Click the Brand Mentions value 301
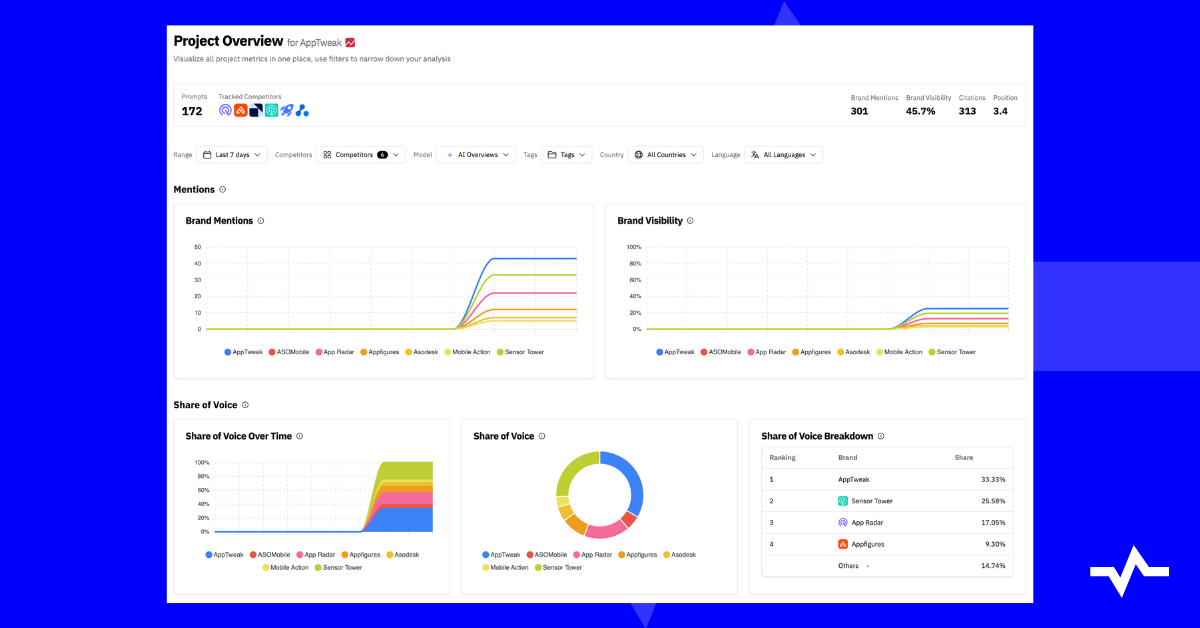This screenshot has height=628, width=1200. [x=859, y=111]
